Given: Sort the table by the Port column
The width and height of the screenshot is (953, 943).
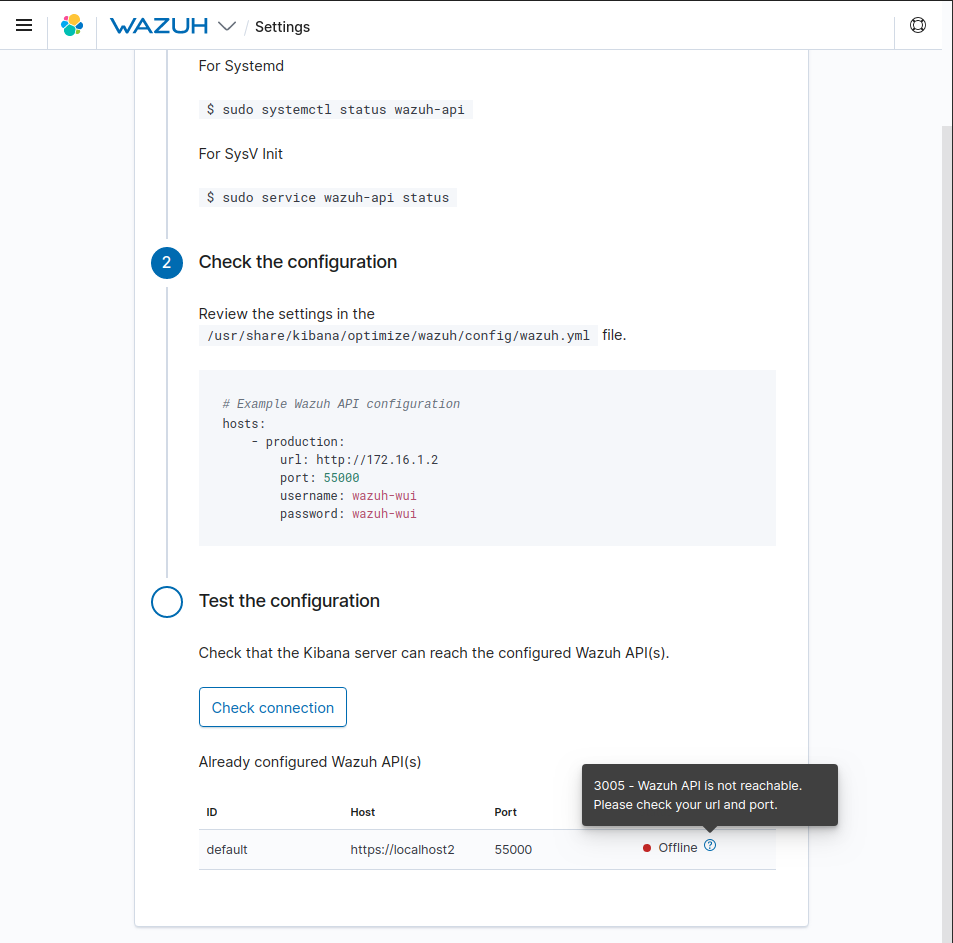Looking at the screenshot, I should [505, 812].
